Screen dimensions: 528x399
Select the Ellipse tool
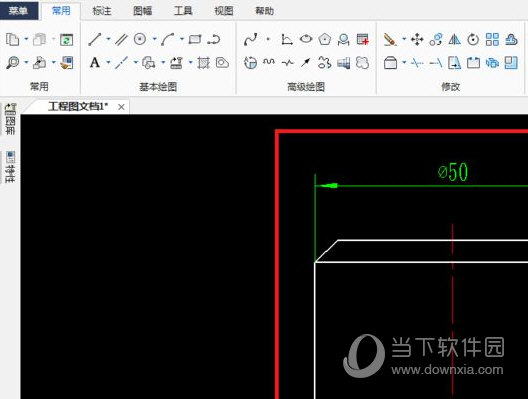pyautogui.click(x=306, y=39)
